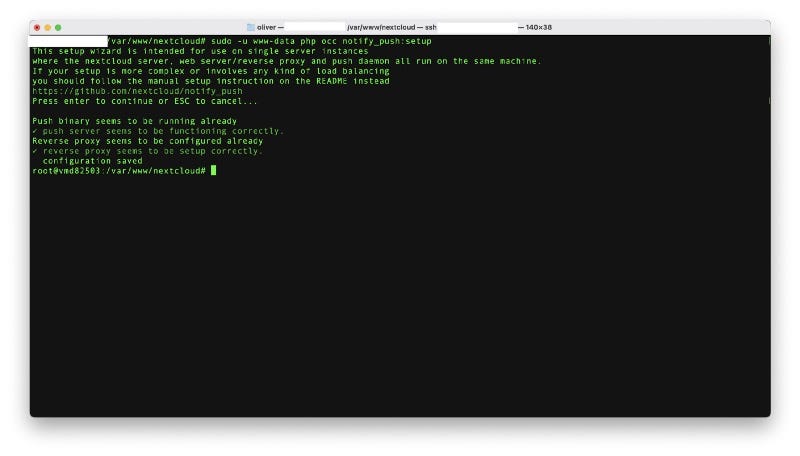Image resolution: width=800 pixels, height=456 pixels.
Task: Click the 'configuration saved' line
Action: click(x=92, y=161)
